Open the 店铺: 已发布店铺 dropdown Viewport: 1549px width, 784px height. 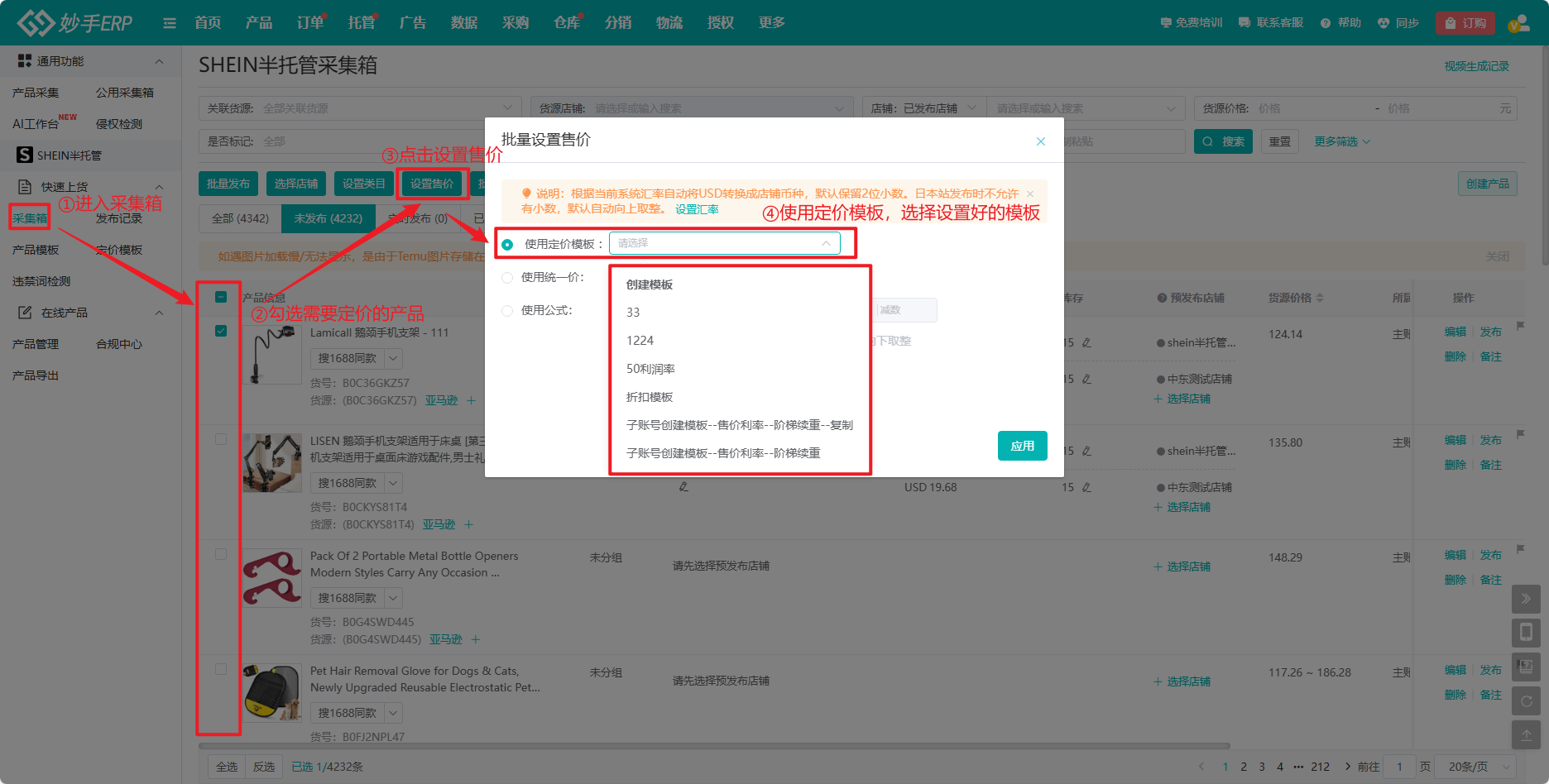924,108
